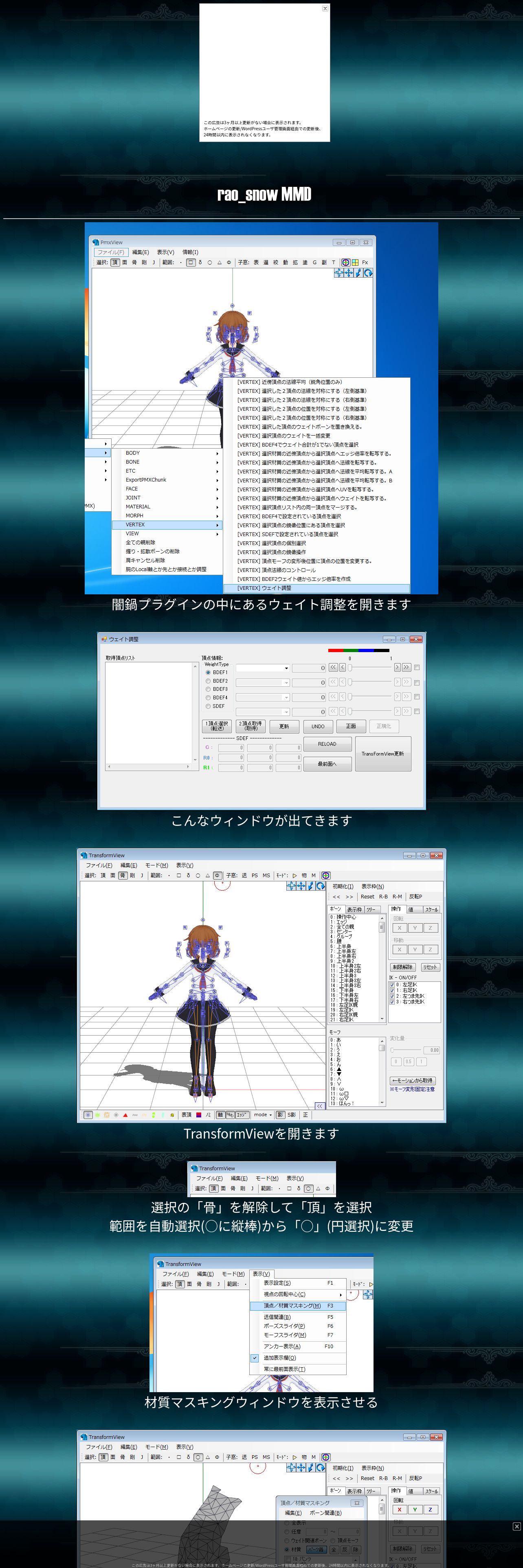Select BDEF4 weight type radio button
Viewport: 523px width, 1568px height.
tap(208, 698)
